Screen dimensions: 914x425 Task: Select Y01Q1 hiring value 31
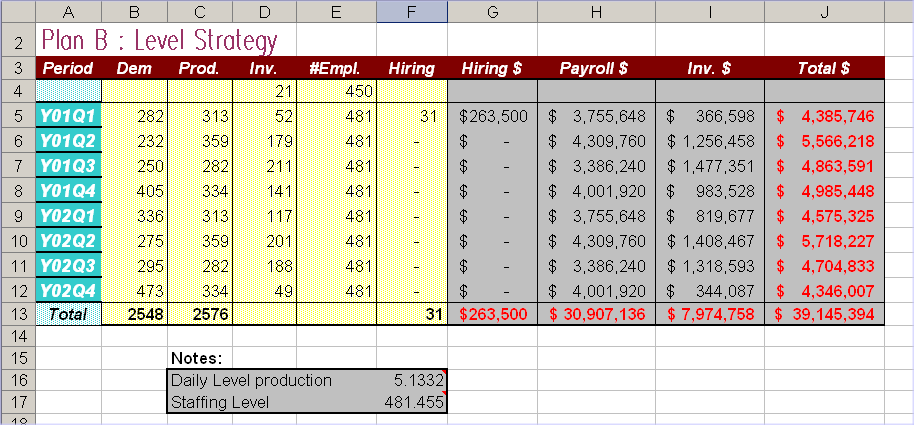tap(412, 116)
